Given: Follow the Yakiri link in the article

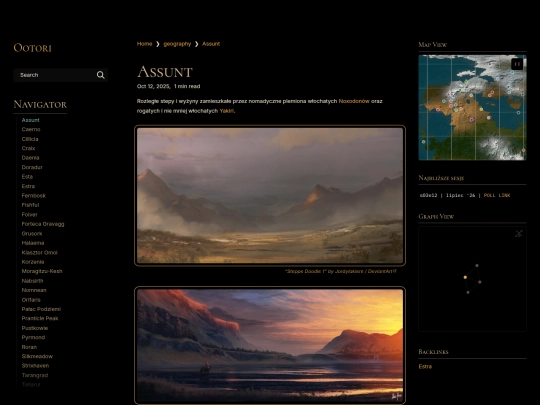Looking at the screenshot, I should coord(227,111).
